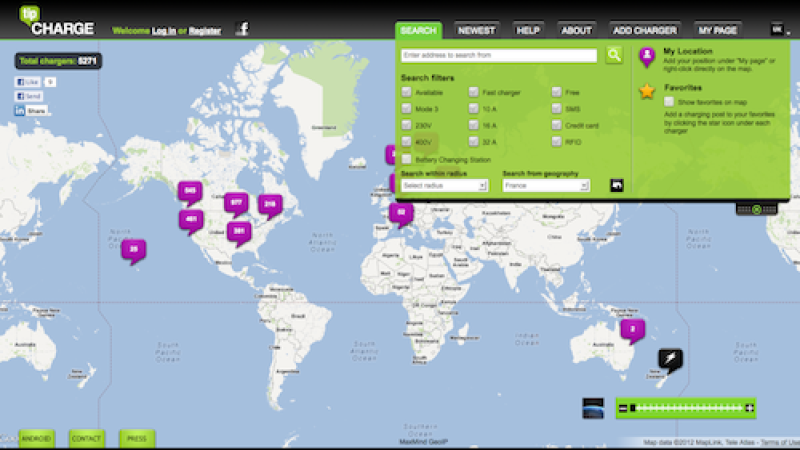Toggle the RFID filter checkbox
The image size is (800, 450).
557,141
